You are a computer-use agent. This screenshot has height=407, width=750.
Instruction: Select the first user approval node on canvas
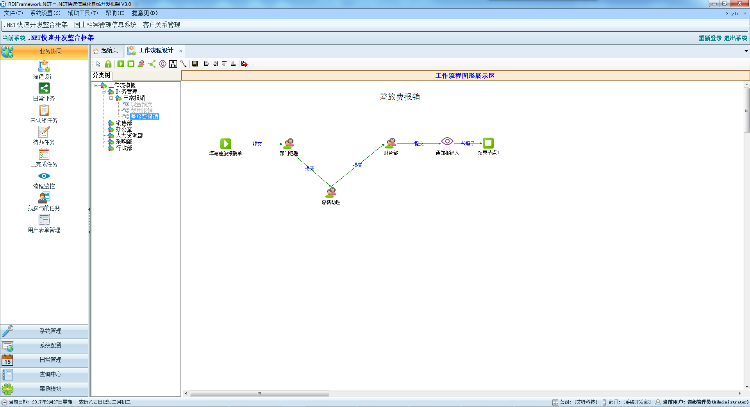288,143
